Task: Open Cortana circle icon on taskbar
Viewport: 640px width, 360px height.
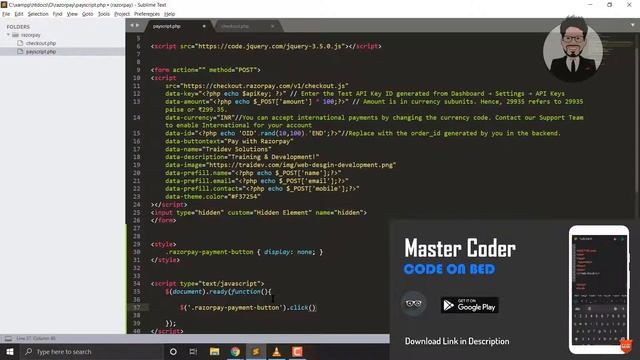Action: point(173,351)
